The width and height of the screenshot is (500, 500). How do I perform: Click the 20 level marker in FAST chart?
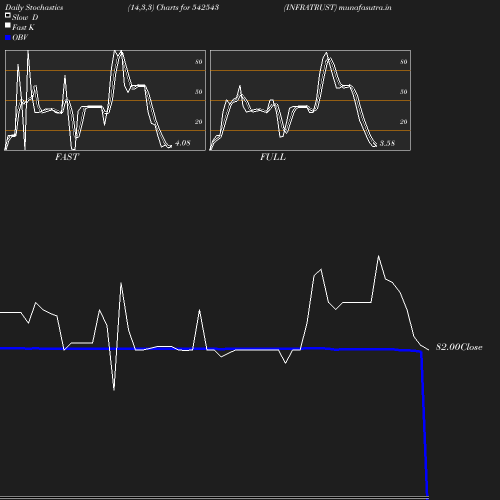[199, 122]
